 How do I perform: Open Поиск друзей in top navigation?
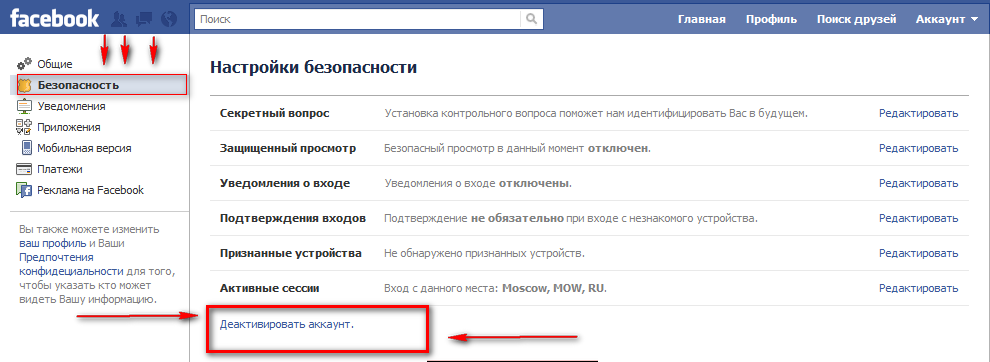[x=856, y=19]
